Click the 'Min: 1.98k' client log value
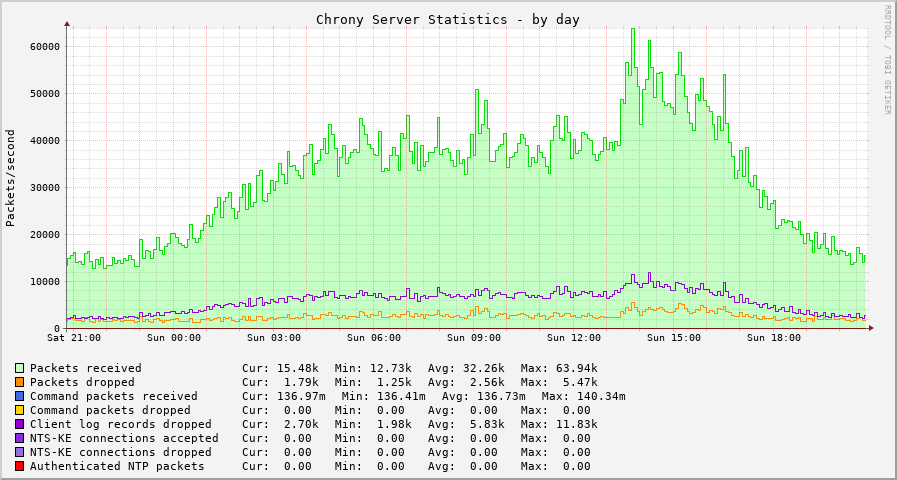This screenshot has height=480, width=897. (373, 425)
